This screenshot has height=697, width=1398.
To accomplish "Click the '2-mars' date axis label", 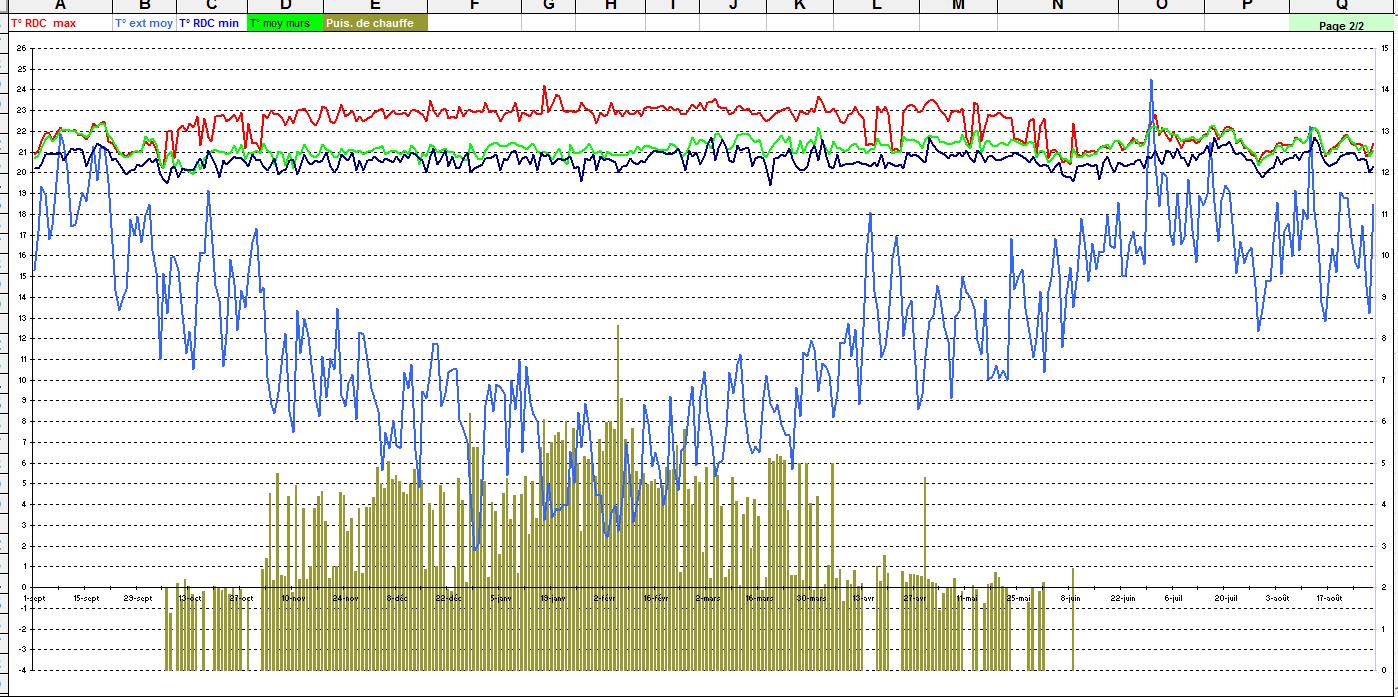I will [x=708, y=598].
